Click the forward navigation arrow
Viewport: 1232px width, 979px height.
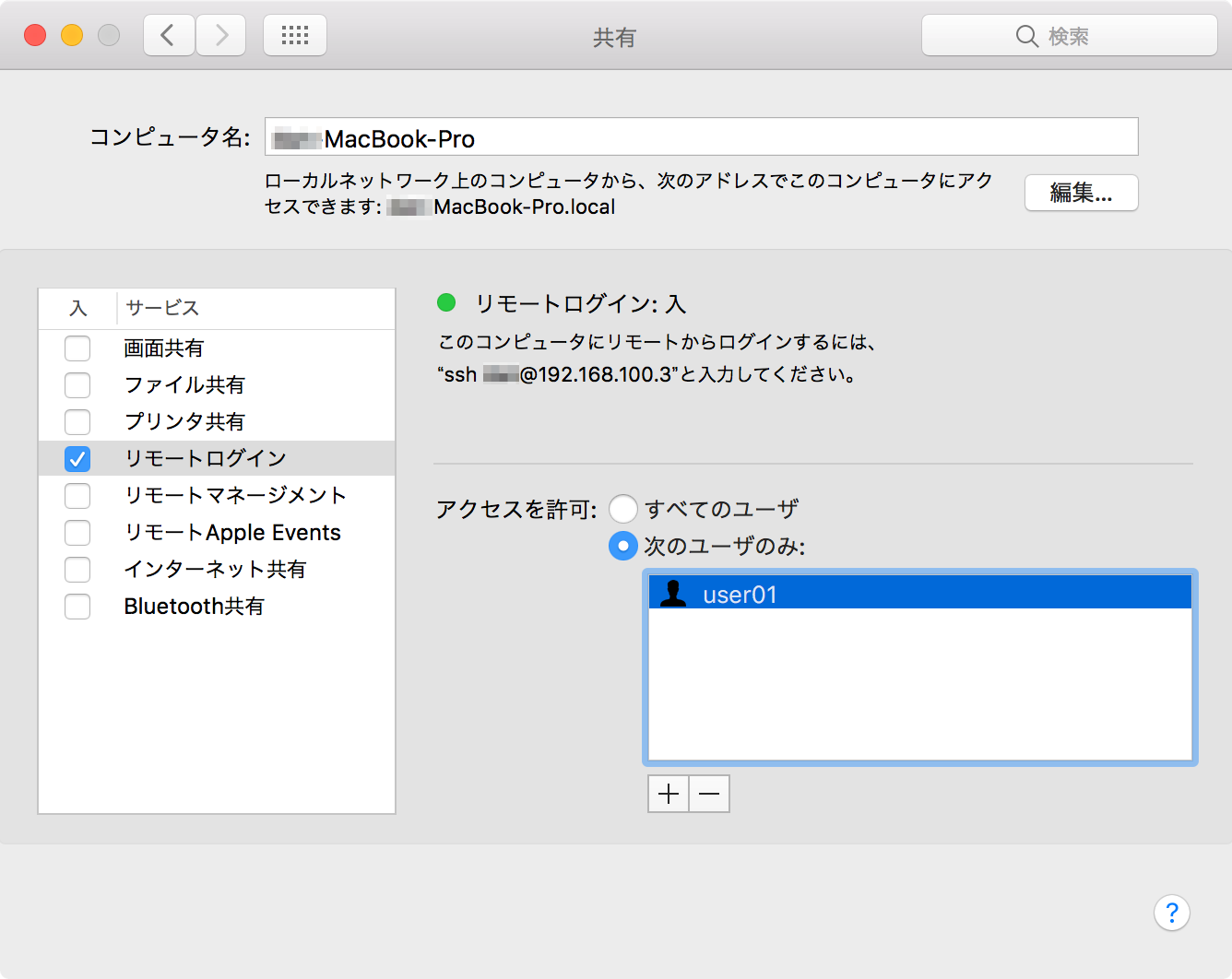[x=220, y=34]
